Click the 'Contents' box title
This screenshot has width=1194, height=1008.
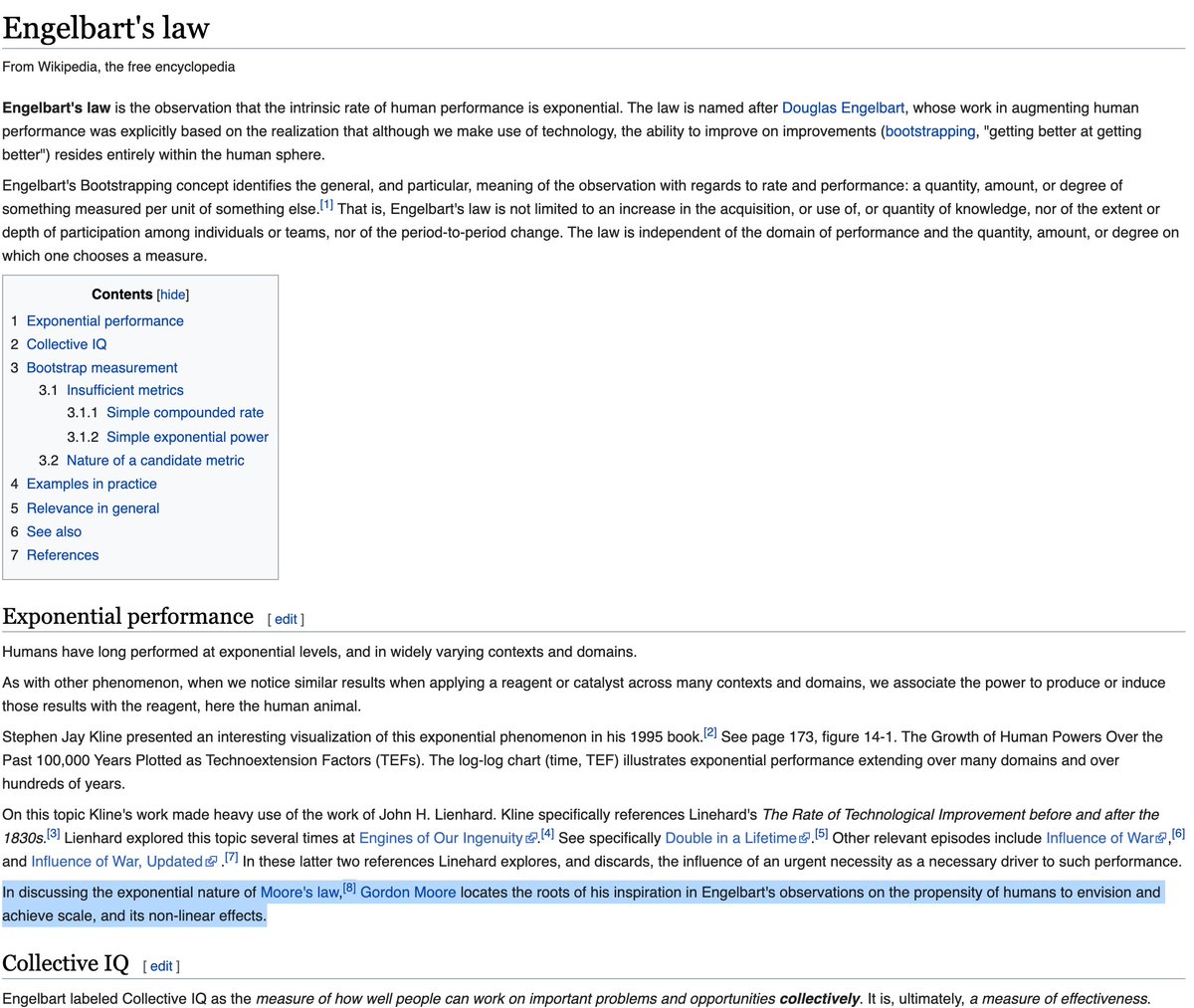pyautogui.click(x=122, y=295)
